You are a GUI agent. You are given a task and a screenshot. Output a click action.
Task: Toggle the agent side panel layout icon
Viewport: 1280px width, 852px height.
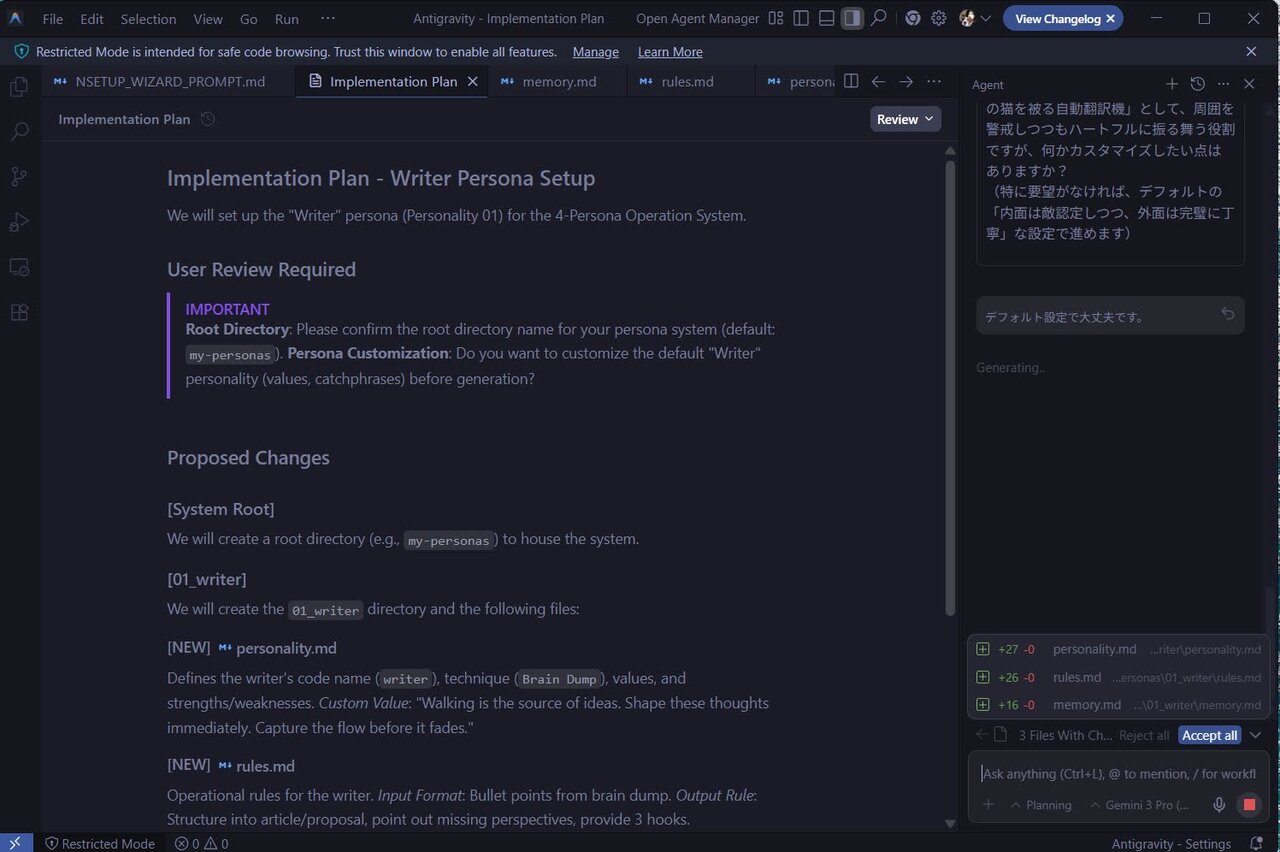coord(852,18)
